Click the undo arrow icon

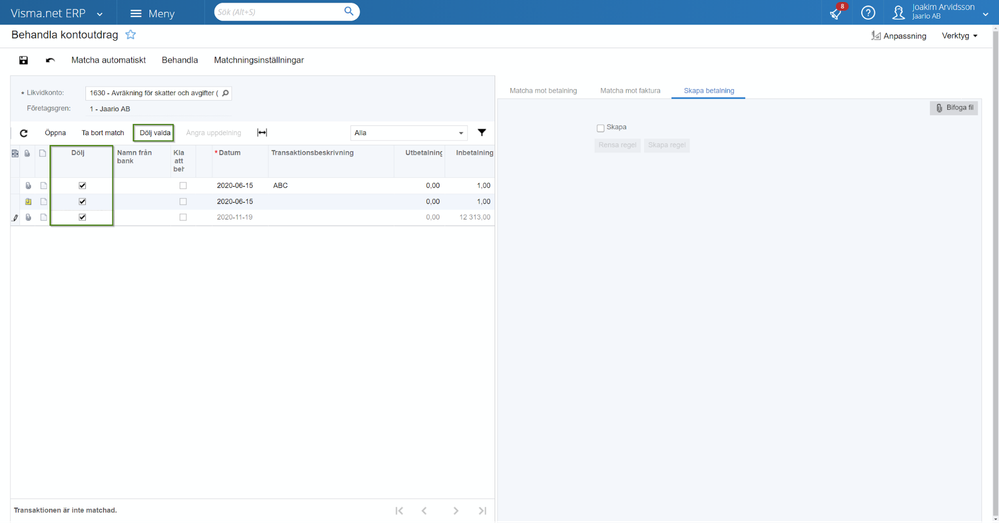50,60
